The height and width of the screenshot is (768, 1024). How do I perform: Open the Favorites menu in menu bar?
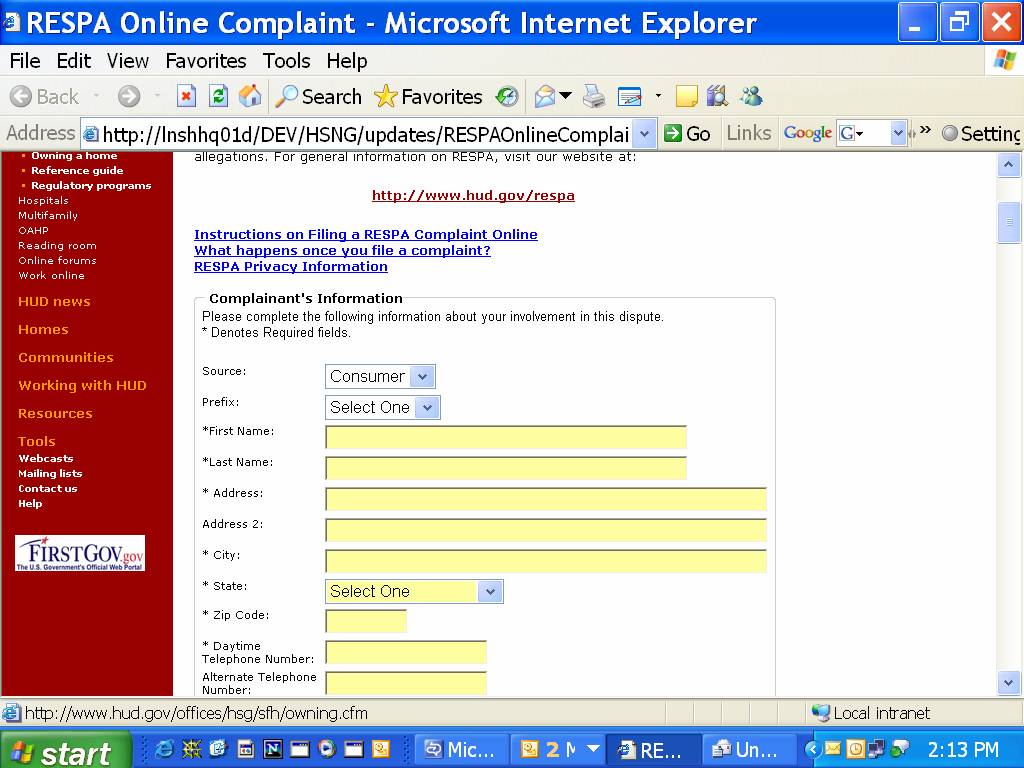(x=206, y=61)
